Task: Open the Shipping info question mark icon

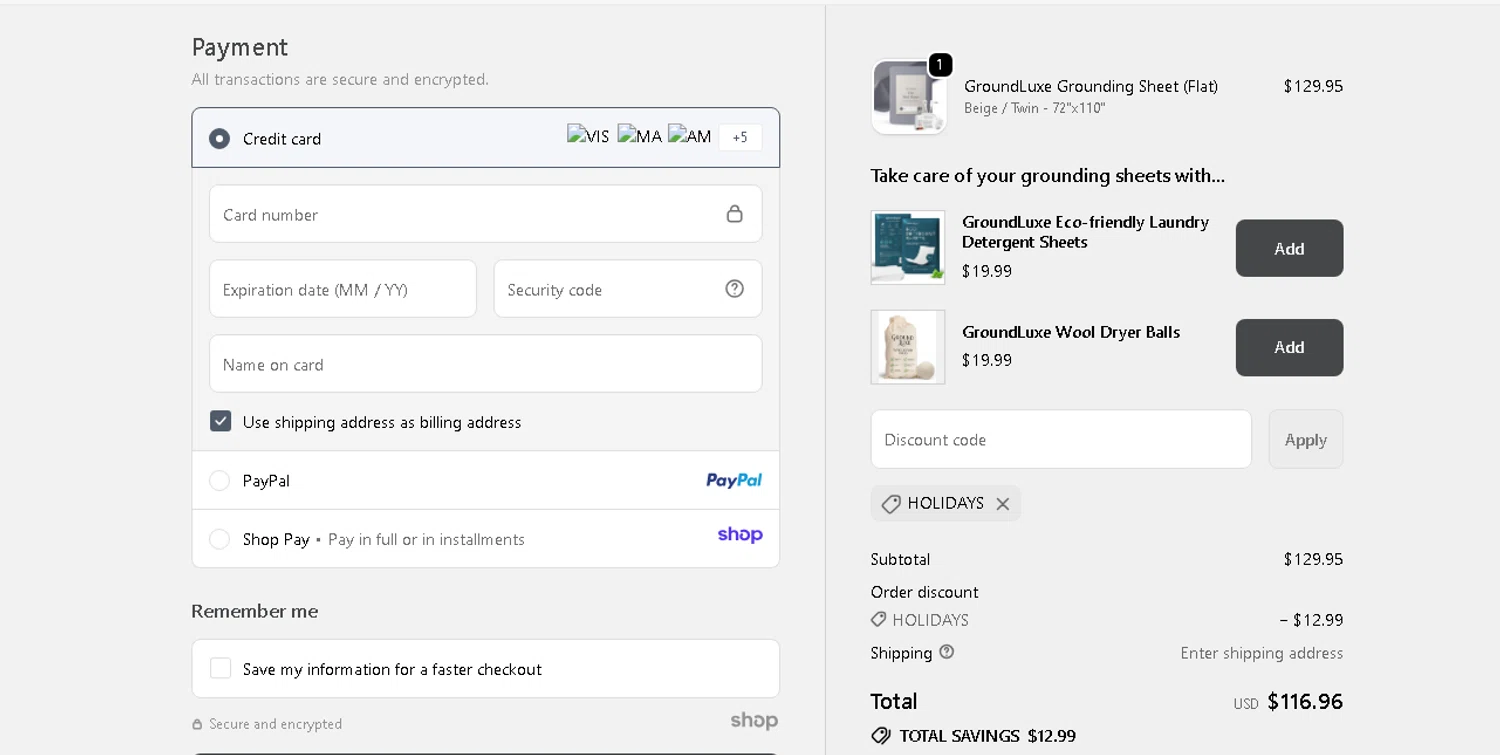Action: pyautogui.click(x=947, y=652)
